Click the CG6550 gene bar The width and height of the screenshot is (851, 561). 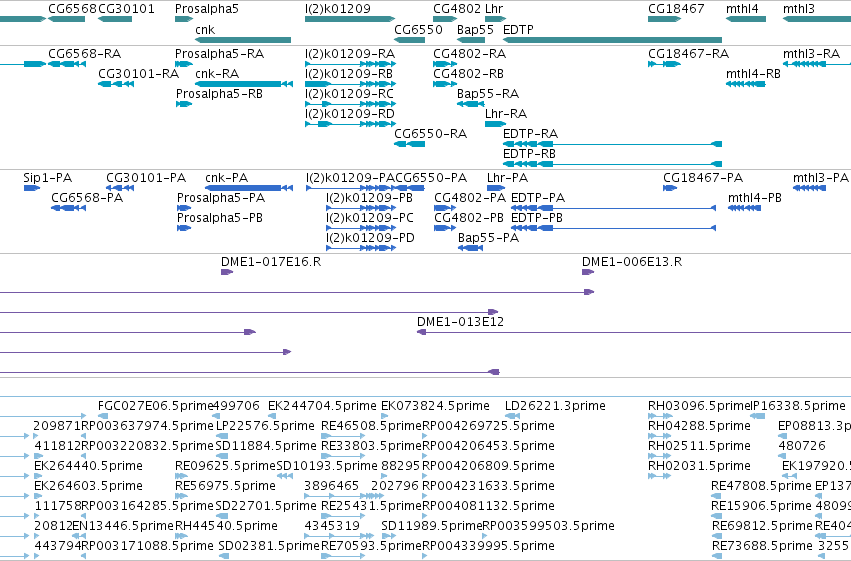[x=410, y=40]
